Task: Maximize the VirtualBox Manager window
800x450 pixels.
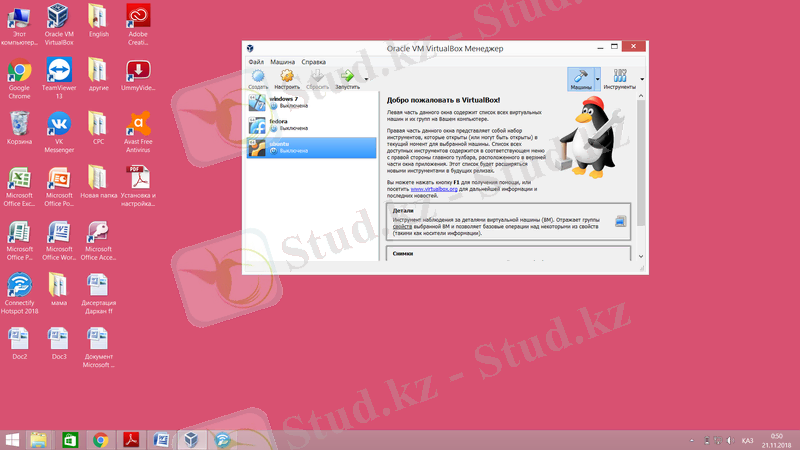Action: pos(614,46)
